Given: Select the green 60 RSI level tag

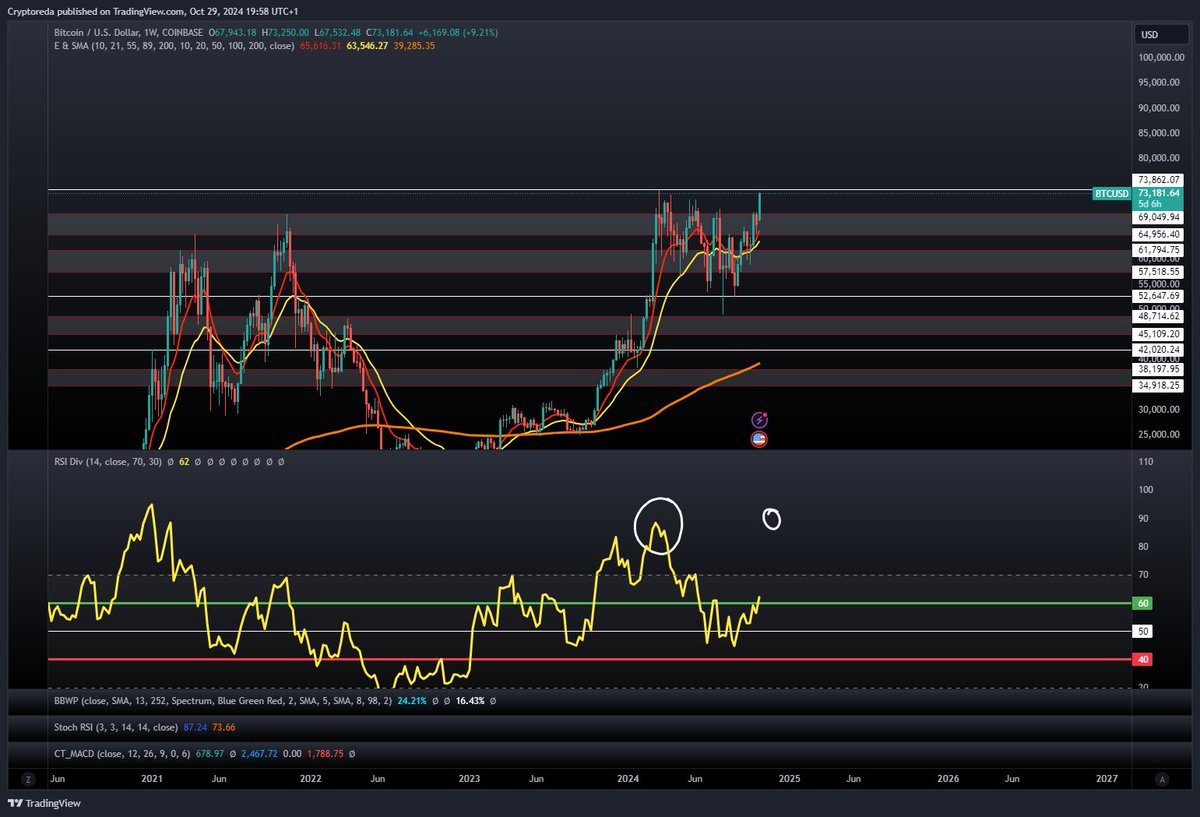Looking at the screenshot, I should [1144, 603].
